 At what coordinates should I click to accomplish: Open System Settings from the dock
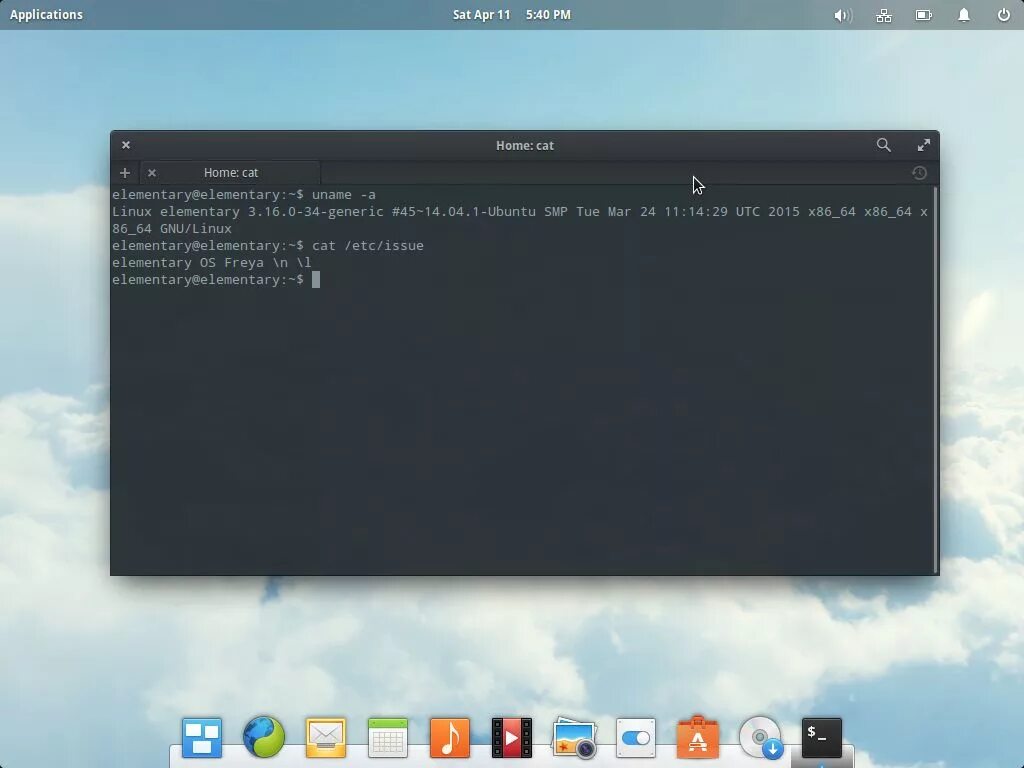point(635,737)
